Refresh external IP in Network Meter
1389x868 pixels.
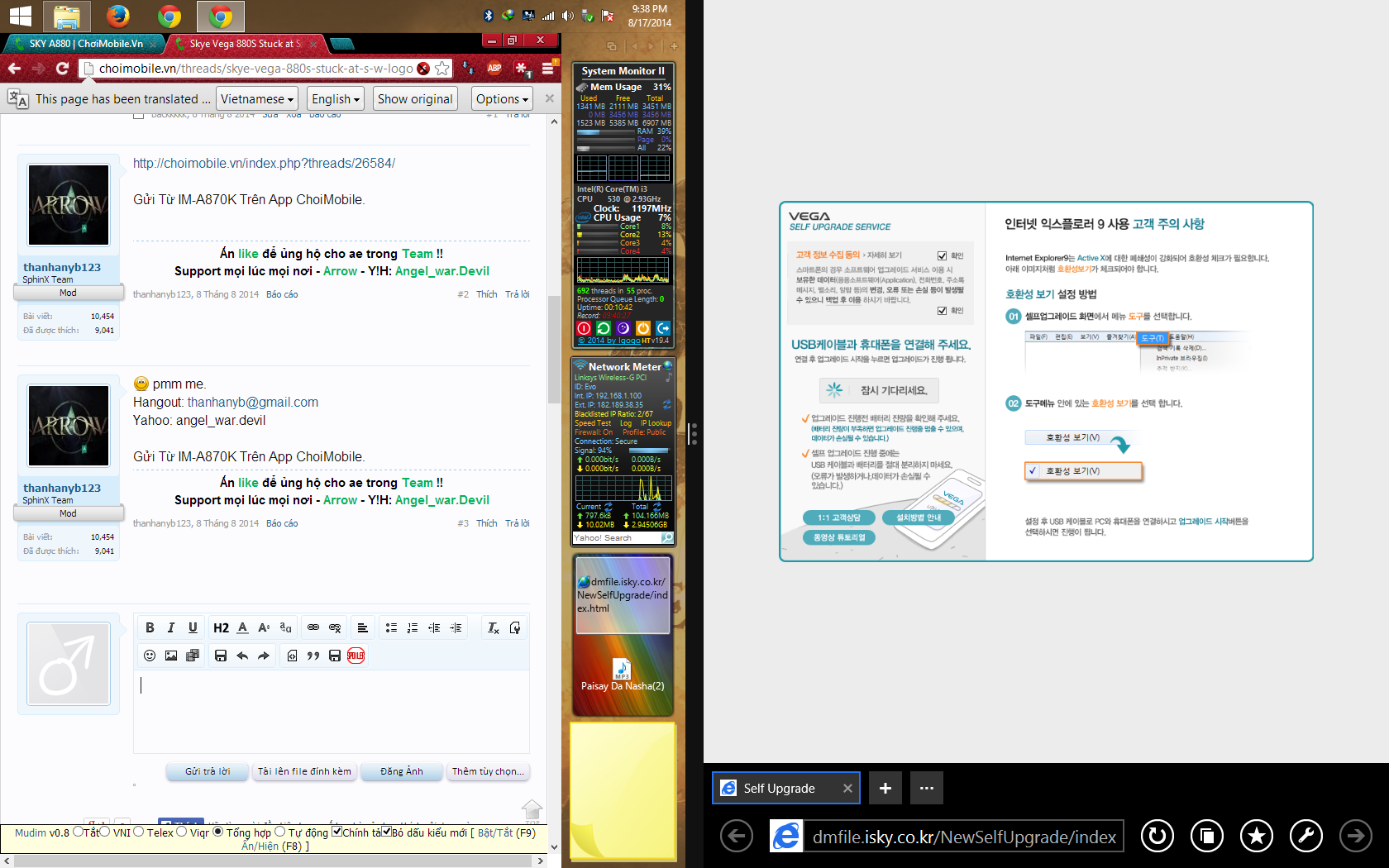(x=667, y=405)
